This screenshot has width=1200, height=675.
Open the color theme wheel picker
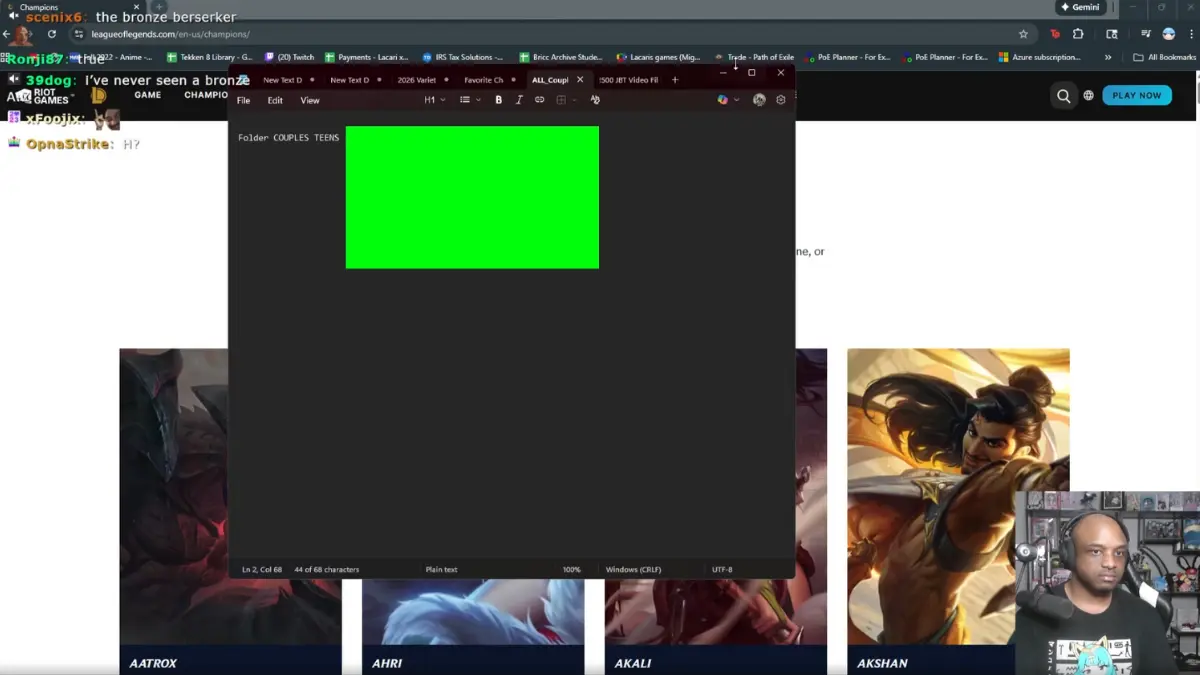click(723, 100)
